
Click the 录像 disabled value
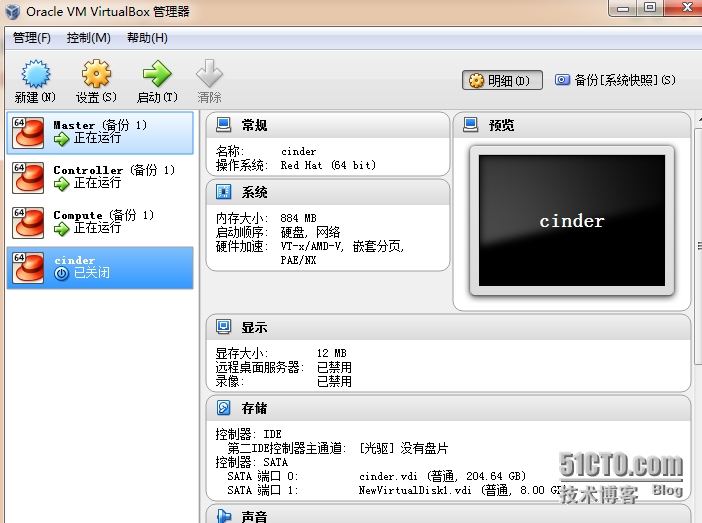coord(334,382)
